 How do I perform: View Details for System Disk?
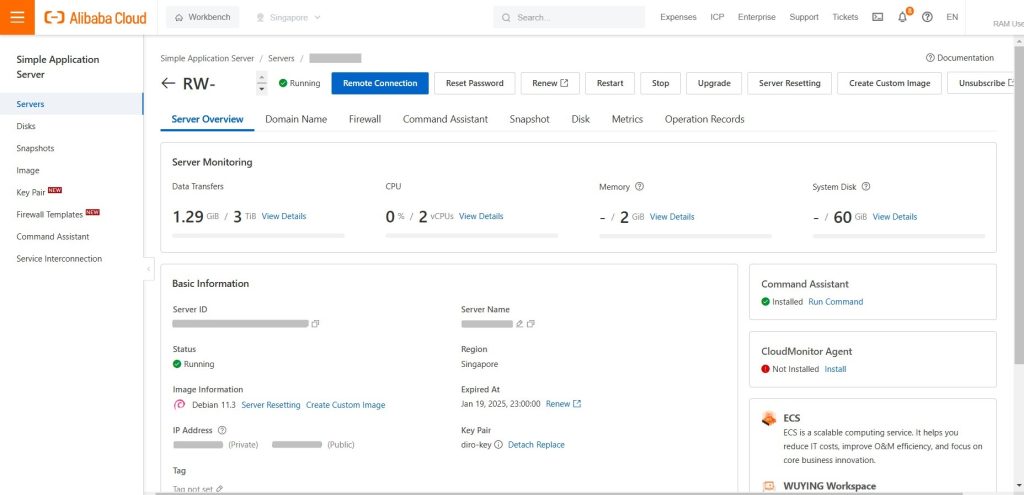coord(895,217)
